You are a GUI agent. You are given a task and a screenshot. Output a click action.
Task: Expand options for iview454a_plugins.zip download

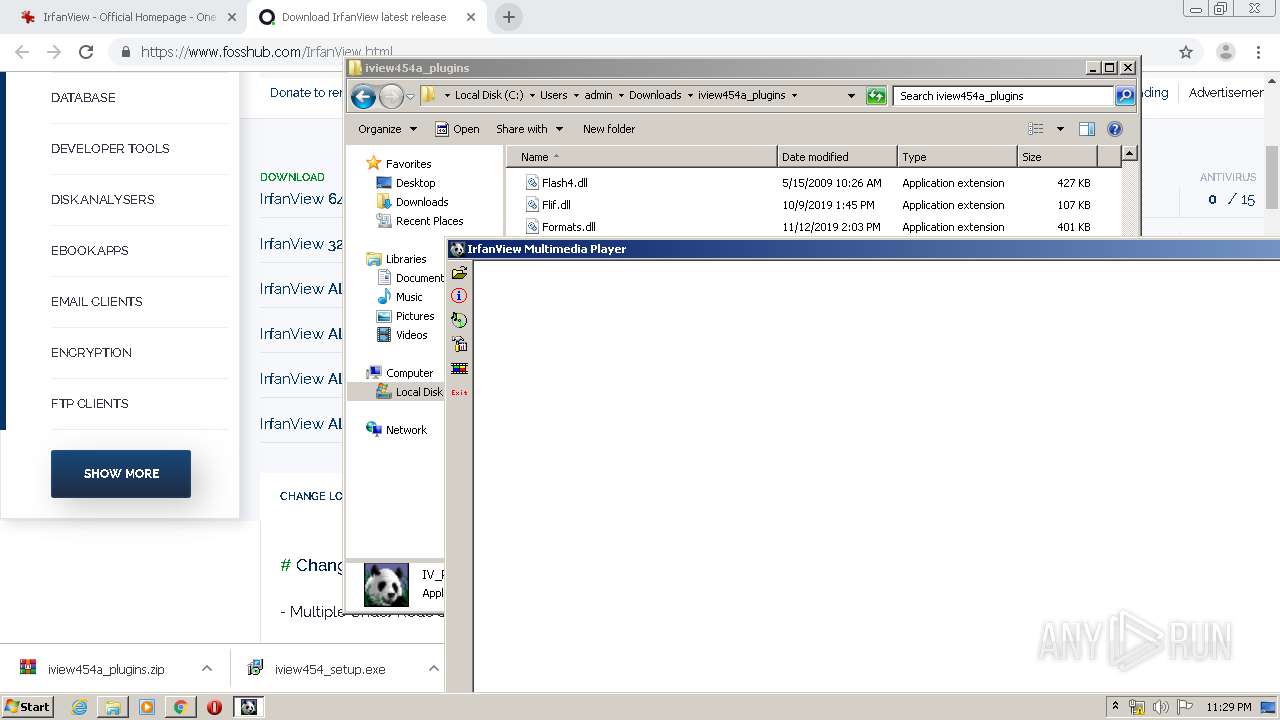pos(206,668)
